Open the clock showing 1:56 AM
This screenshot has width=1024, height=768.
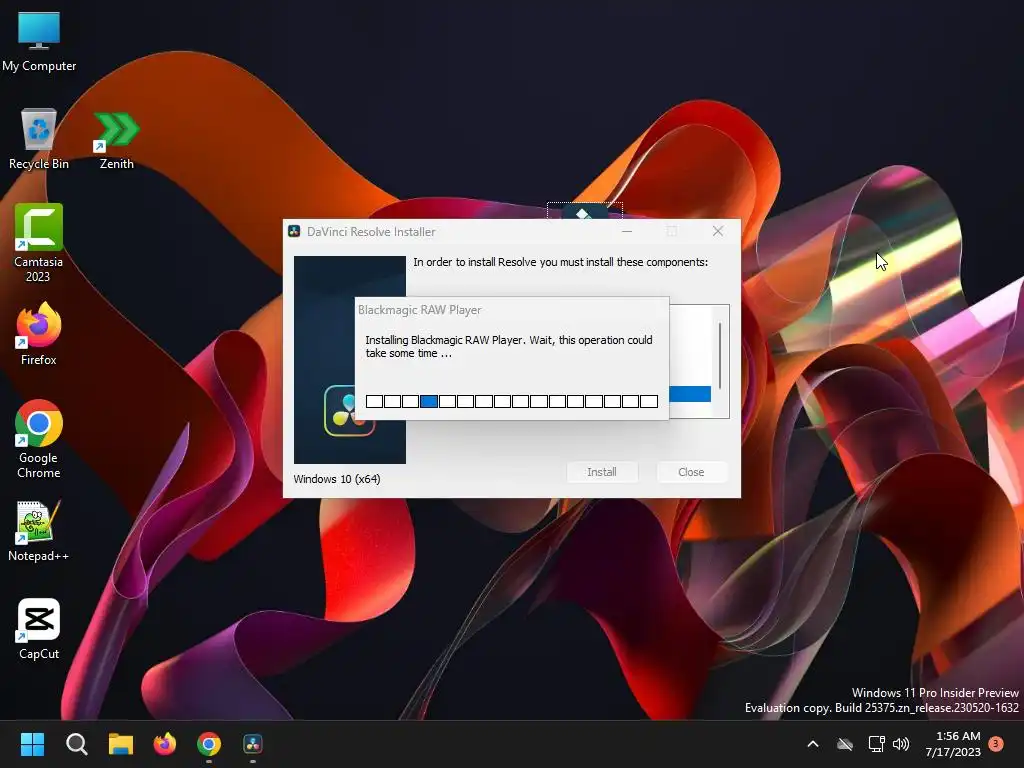953,744
